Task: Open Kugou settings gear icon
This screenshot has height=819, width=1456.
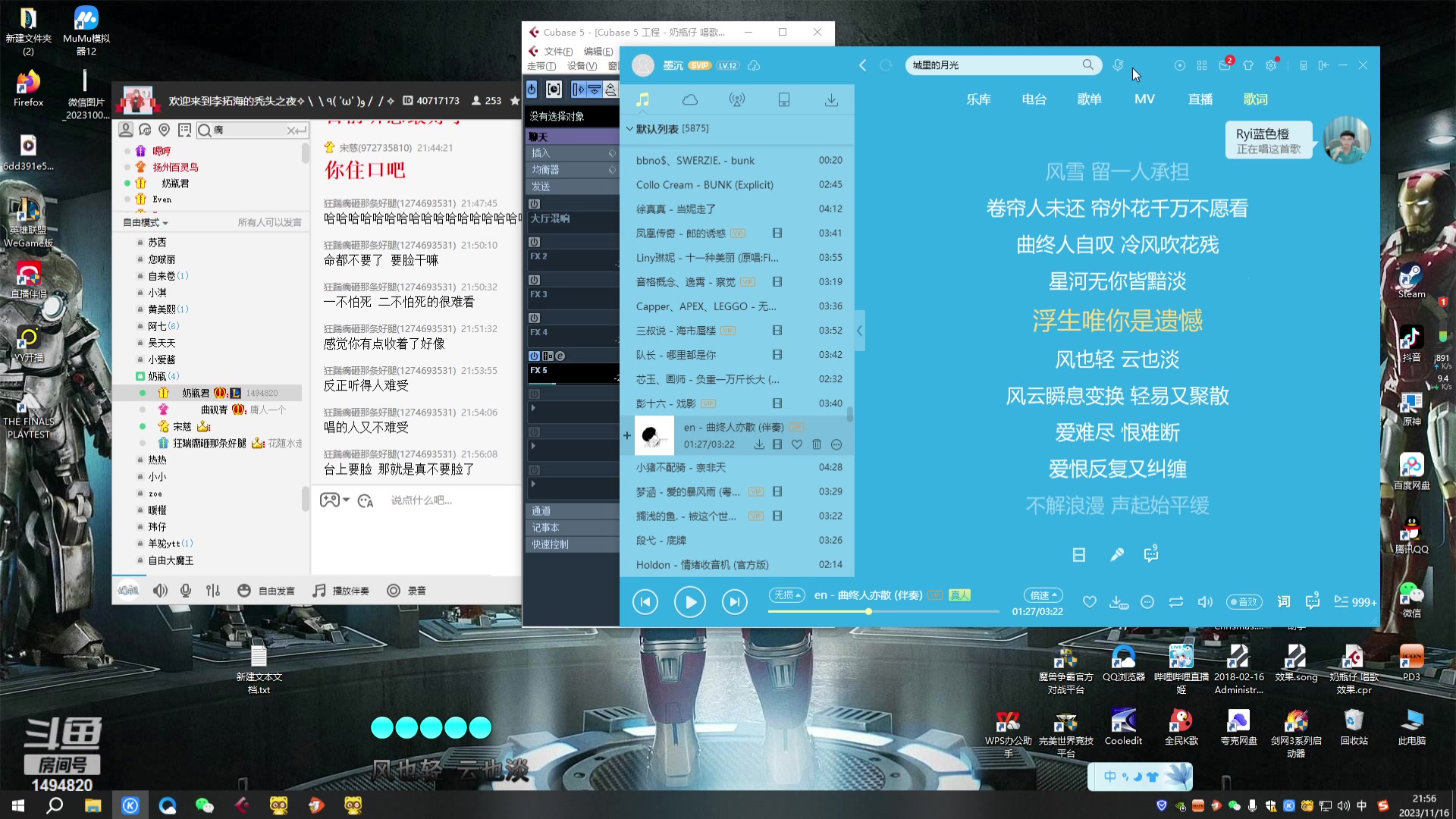Action: tap(1271, 65)
